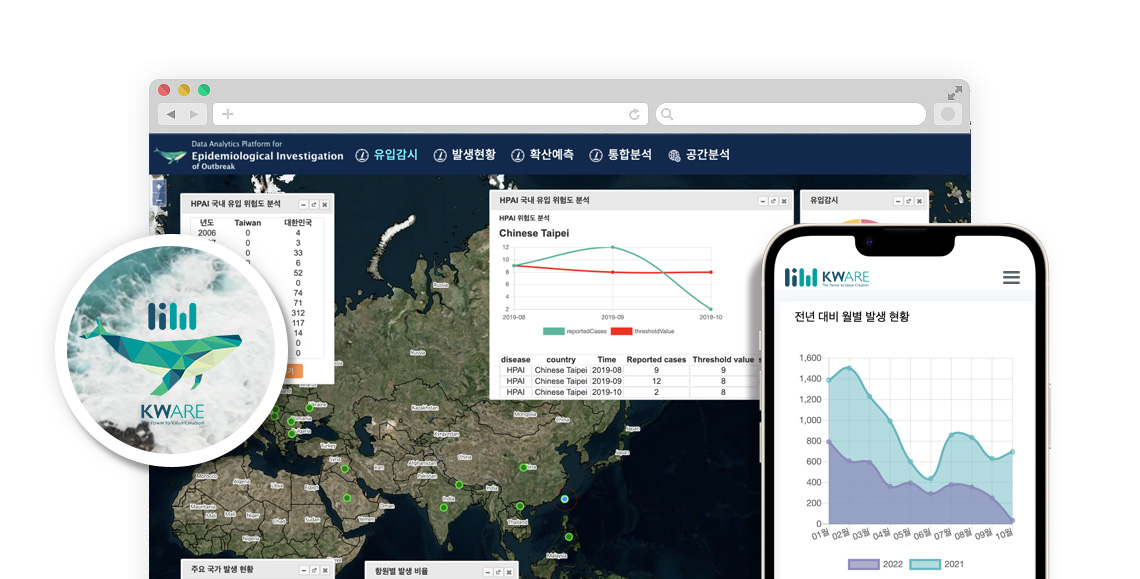
Task: Open the hamburger menu on the phone
Action: (x=1011, y=277)
